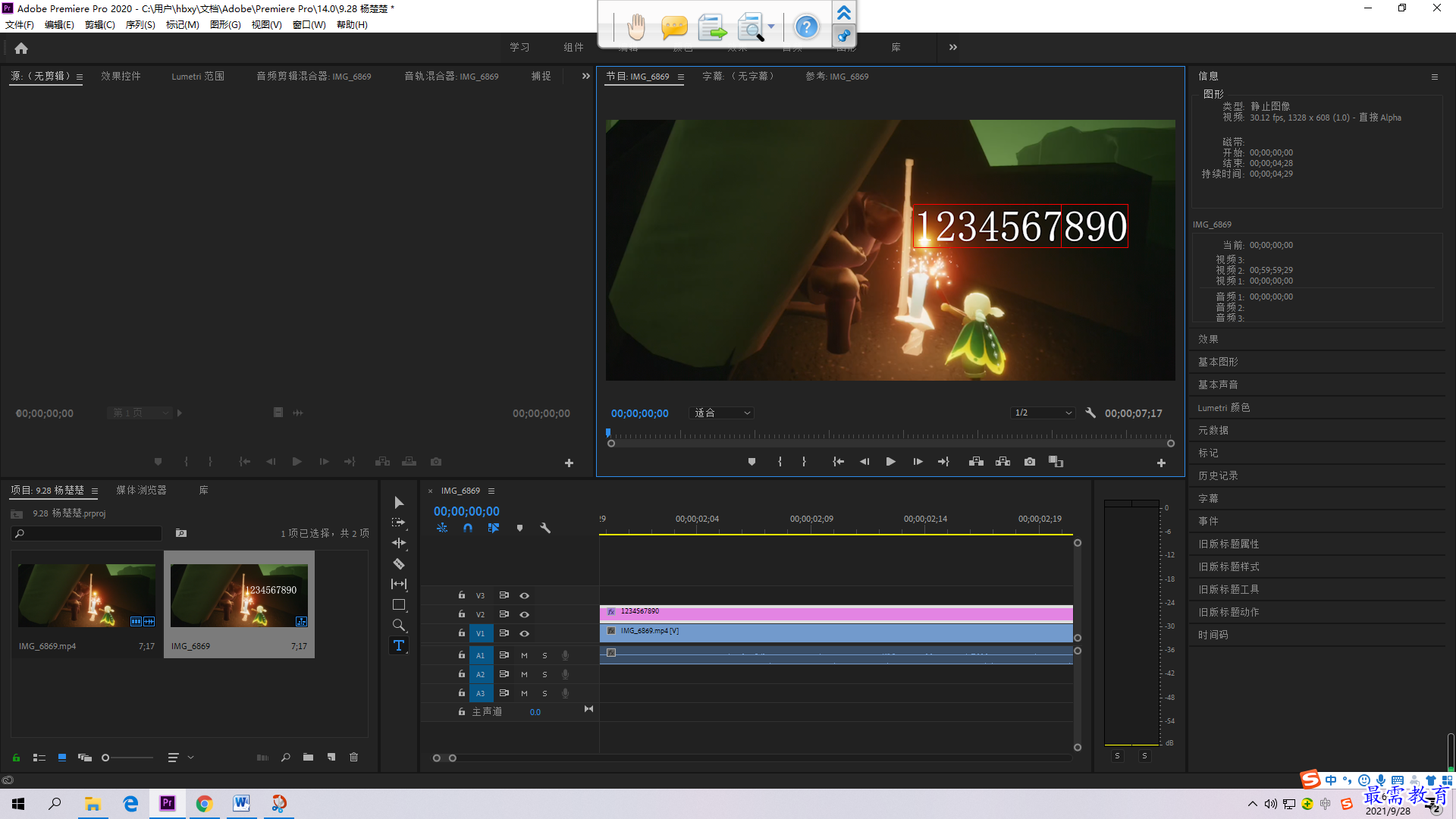Hide track V3 with eye icon
This screenshot has height=819, width=1456.
[524, 596]
